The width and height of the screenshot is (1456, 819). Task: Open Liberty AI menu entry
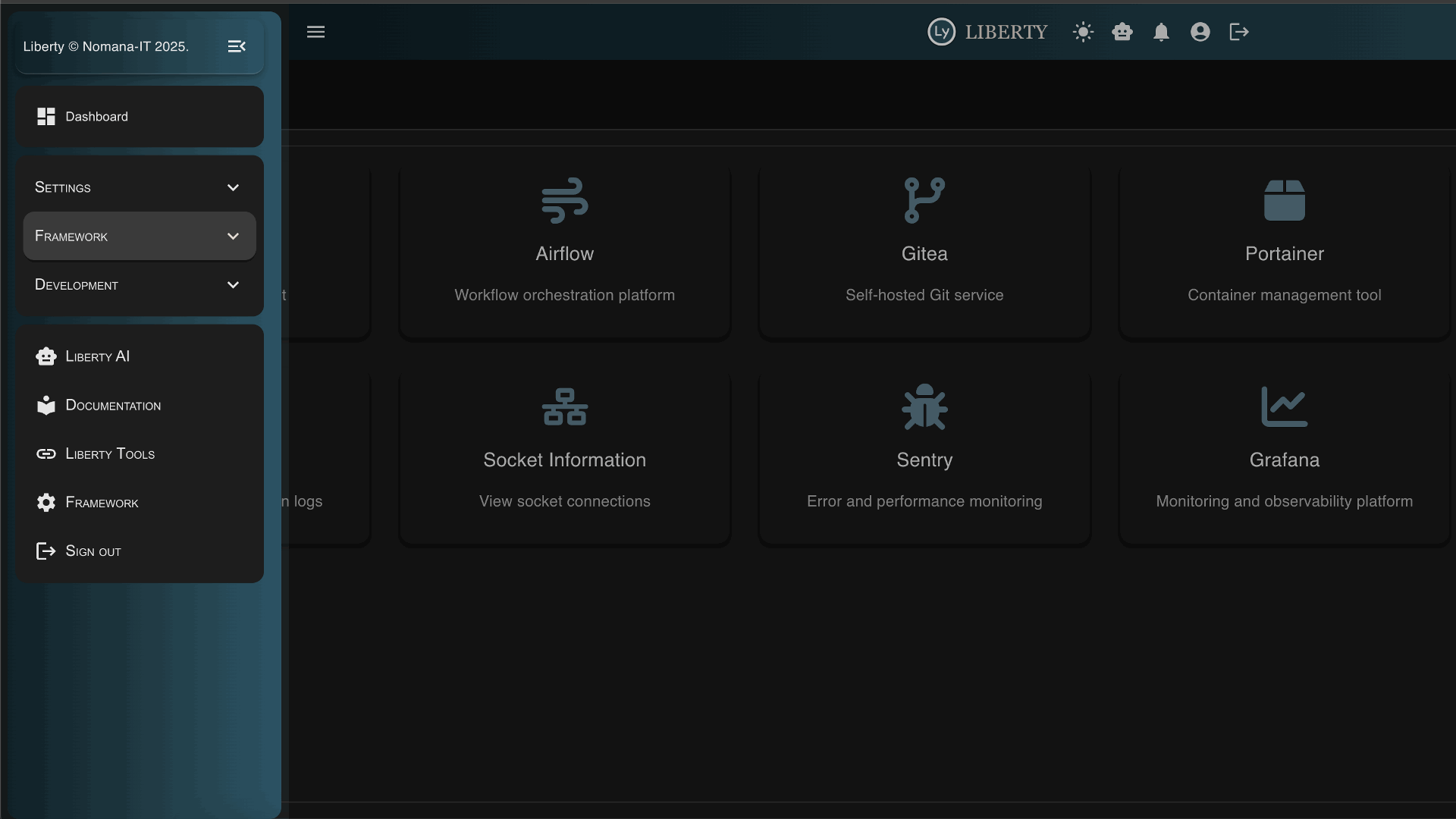97,356
